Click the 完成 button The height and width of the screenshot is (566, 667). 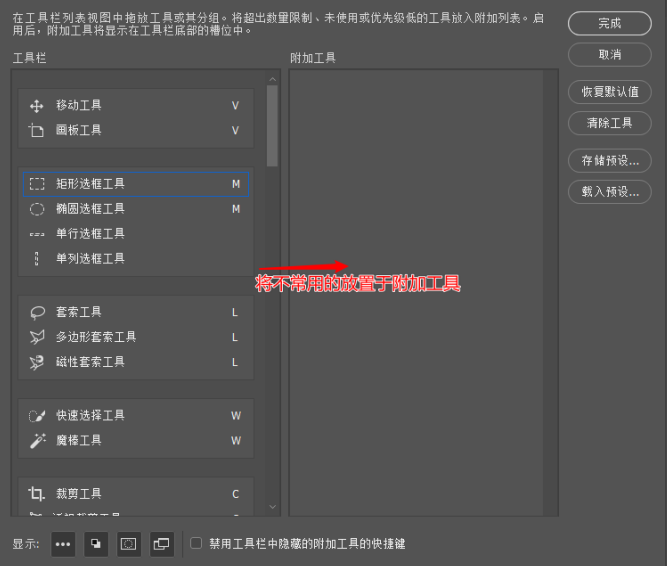point(610,23)
